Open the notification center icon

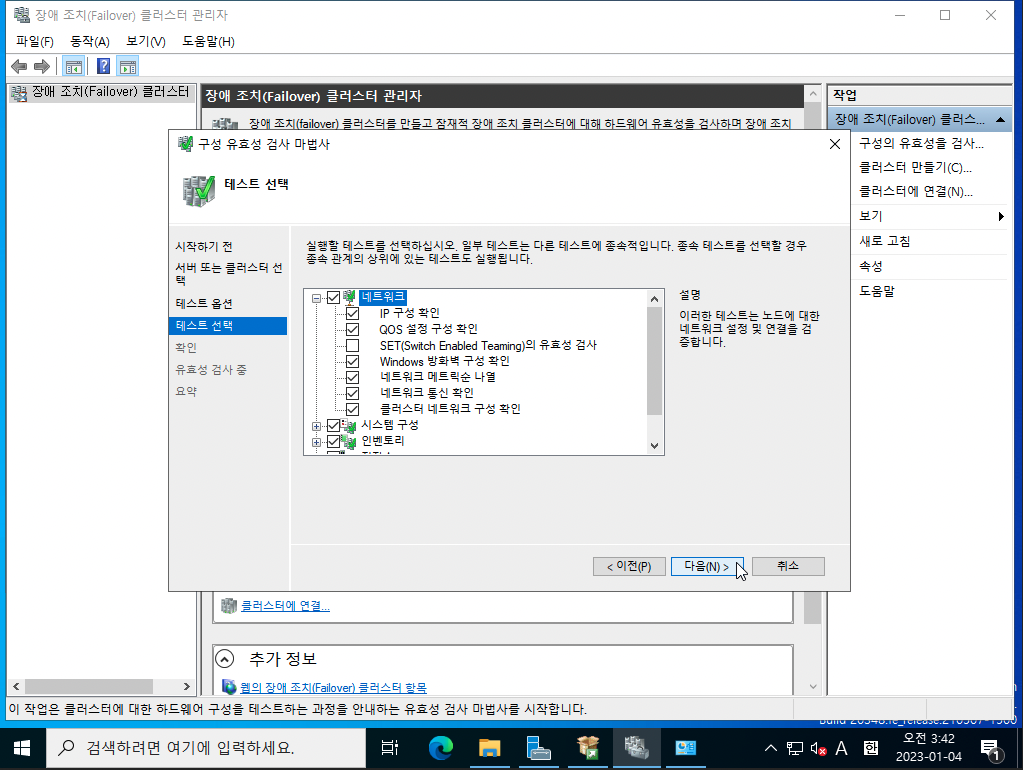pyautogui.click(x=990, y=749)
